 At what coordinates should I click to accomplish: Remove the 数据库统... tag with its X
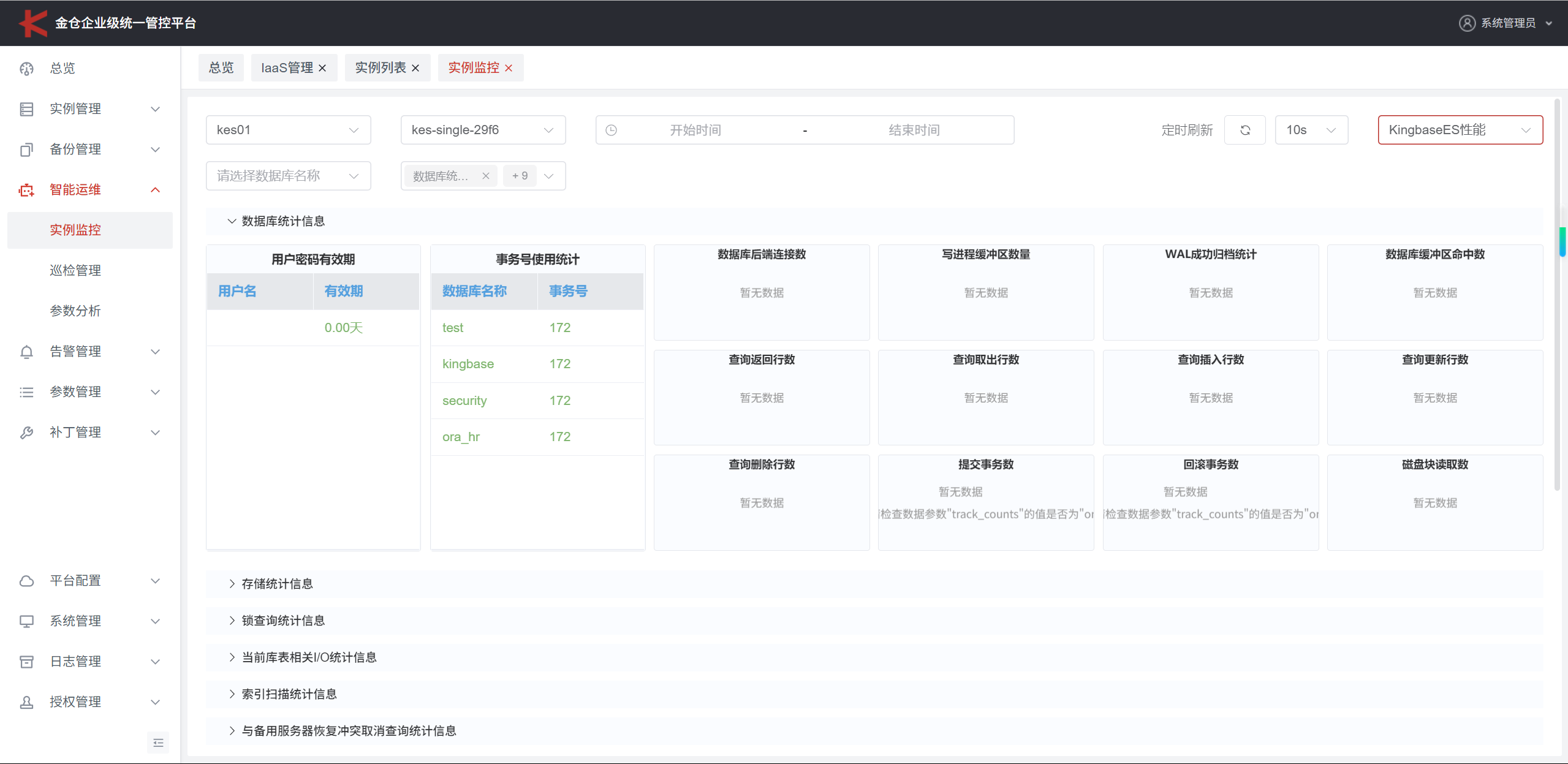pos(485,176)
